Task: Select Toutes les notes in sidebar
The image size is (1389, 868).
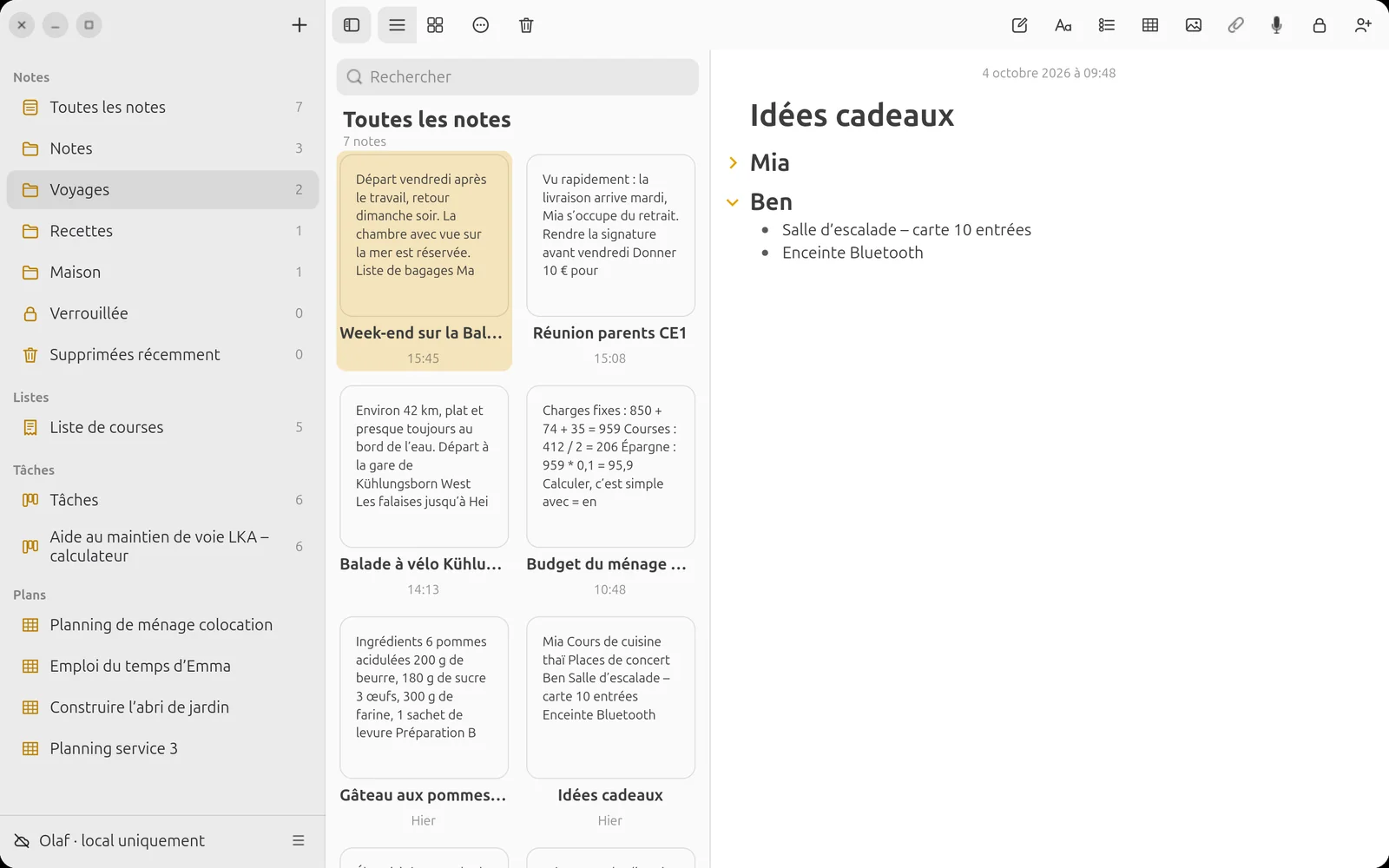Action: [x=162, y=107]
